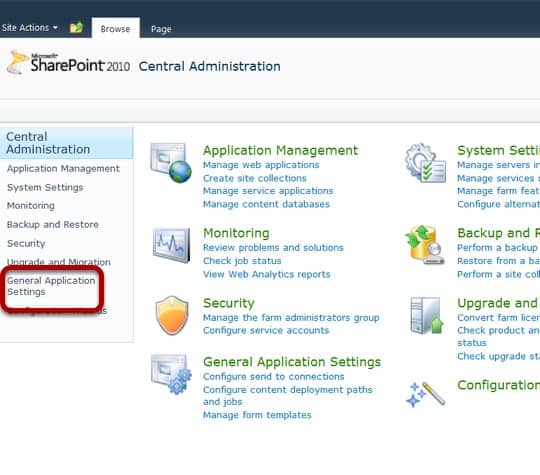The image size is (540, 475).
Task: Click the Monitoring chart icon
Action: tap(171, 245)
